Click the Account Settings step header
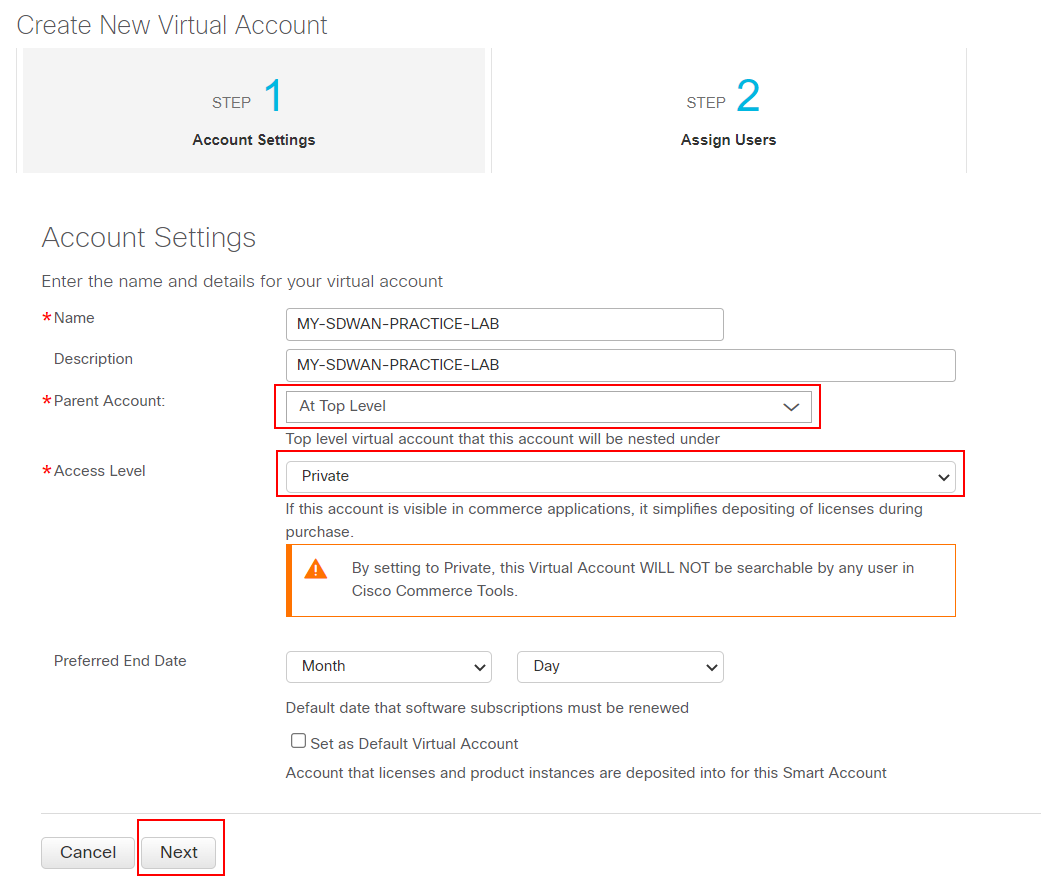 [x=253, y=139]
